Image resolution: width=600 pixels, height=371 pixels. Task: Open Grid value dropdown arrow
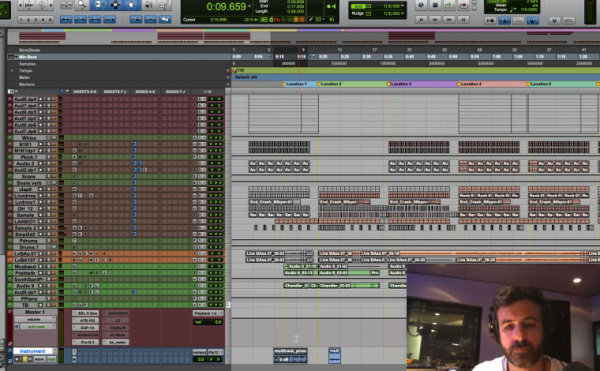coord(402,7)
